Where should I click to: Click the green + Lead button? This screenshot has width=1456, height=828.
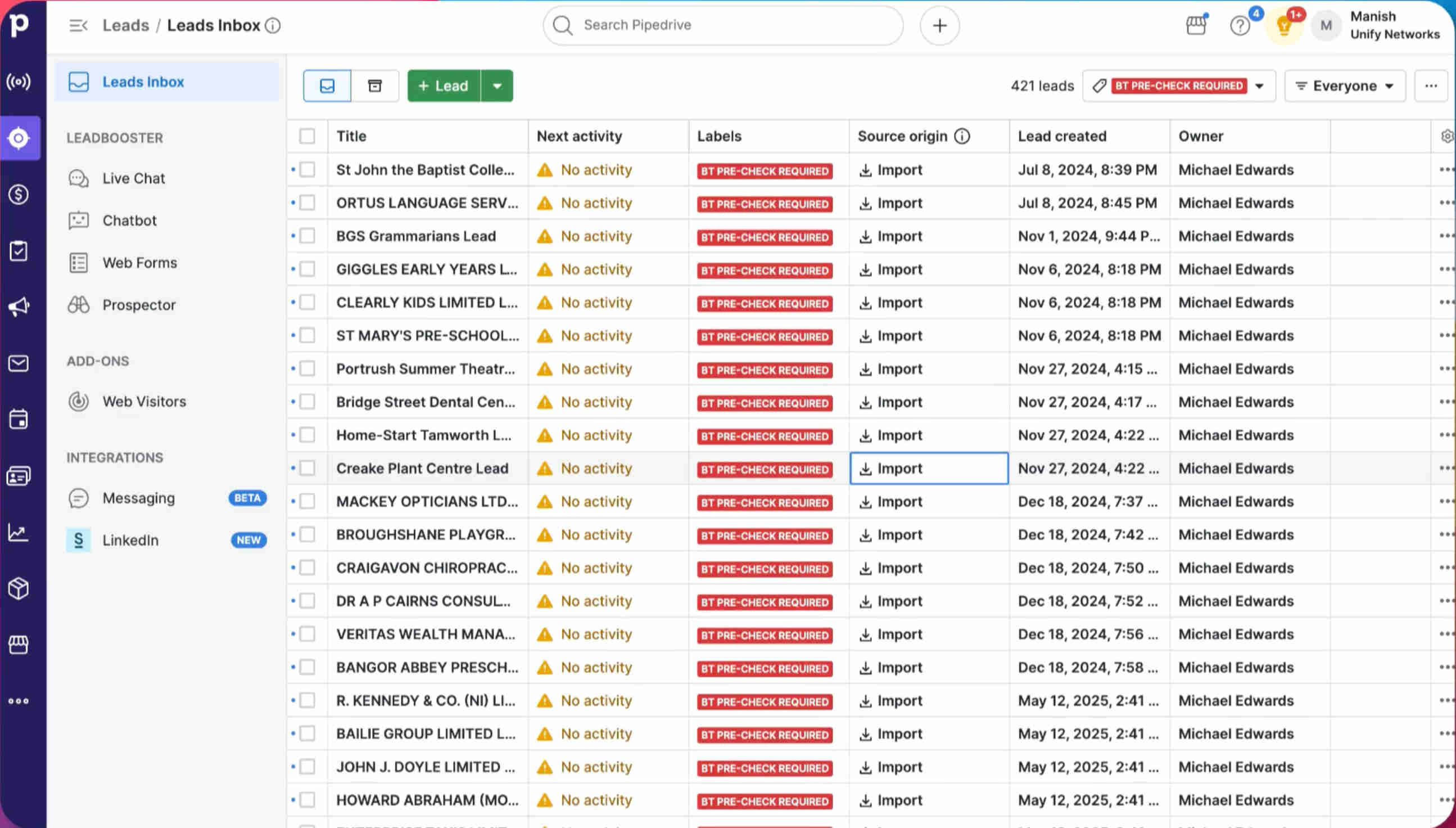click(444, 86)
